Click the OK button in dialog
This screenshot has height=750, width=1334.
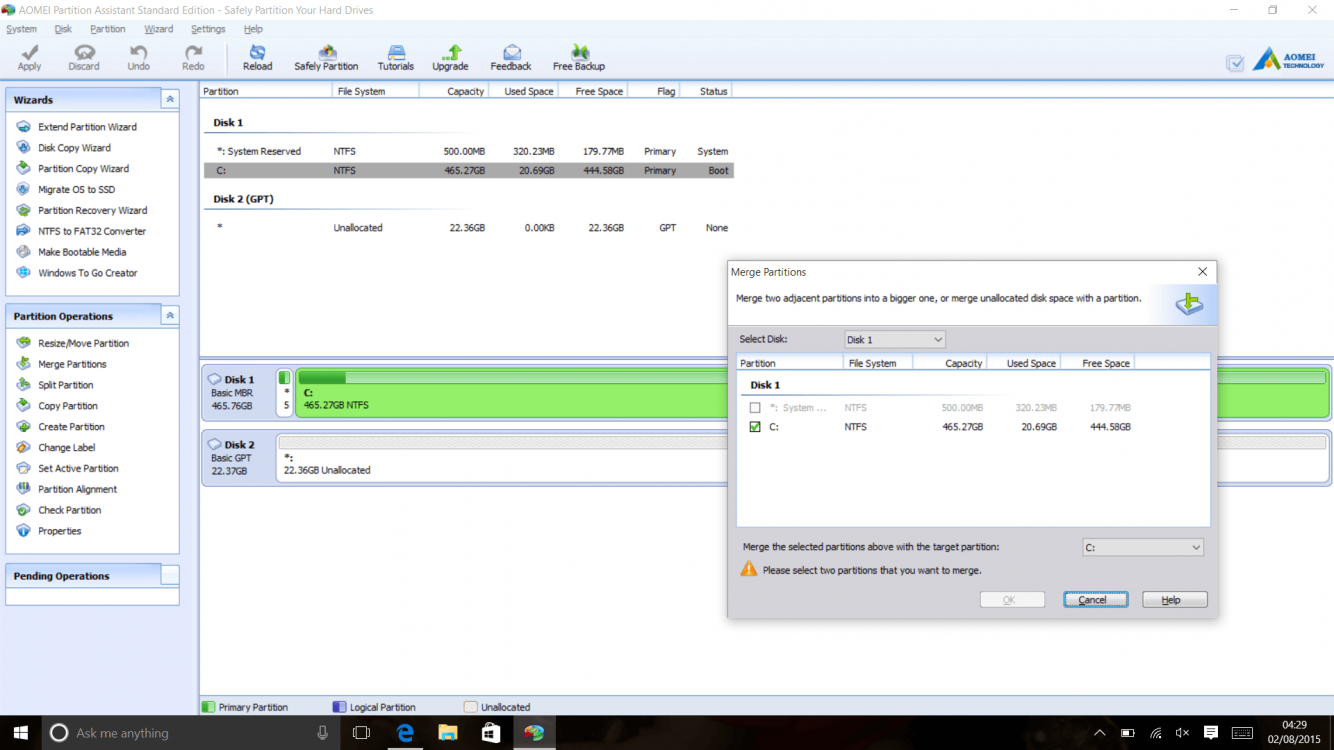click(1013, 600)
